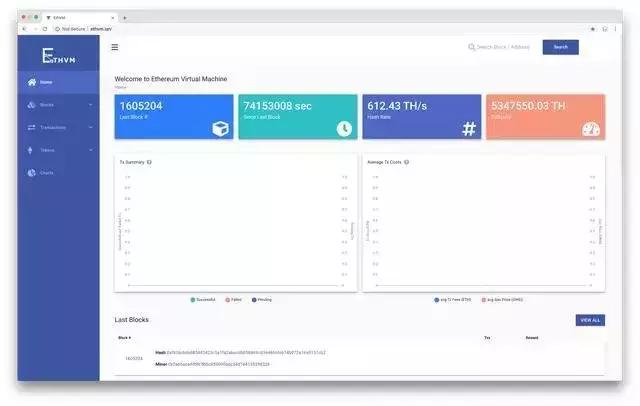
Task: Click the VIEW ALL button
Action: click(590, 320)
